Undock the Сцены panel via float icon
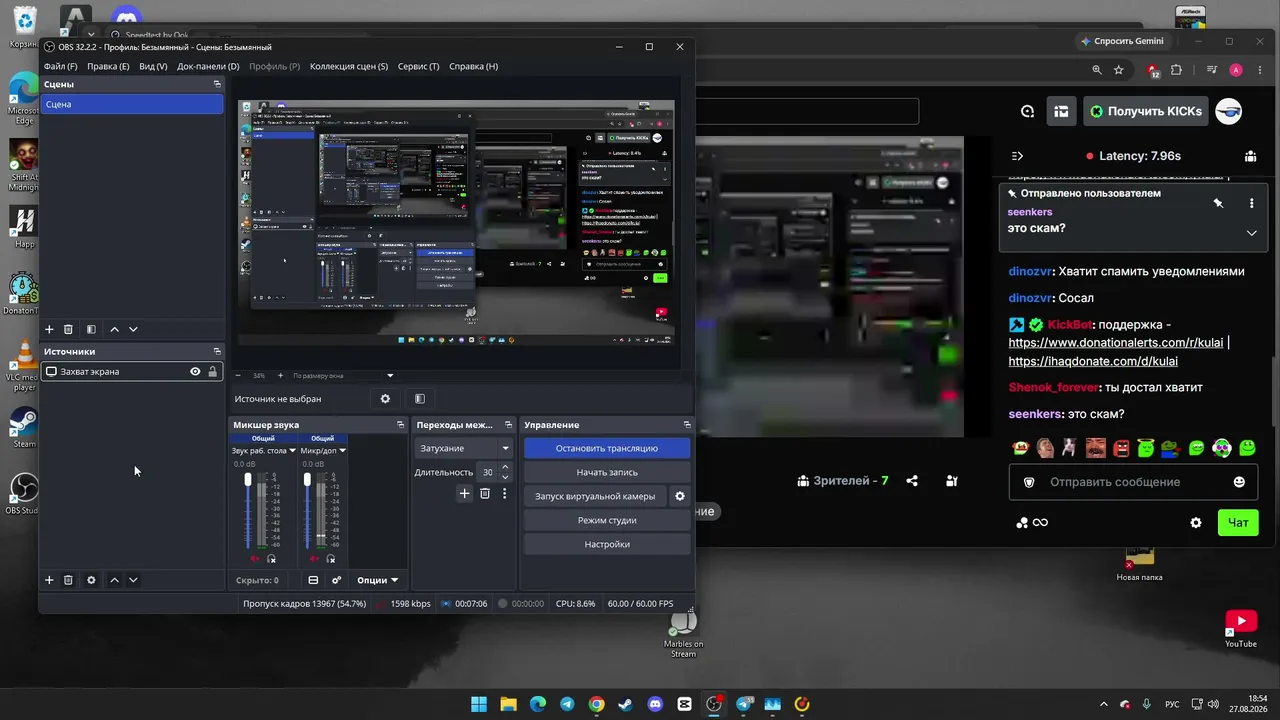The width and height of the screenshot is (1280, 720). (x=217, y=84)
